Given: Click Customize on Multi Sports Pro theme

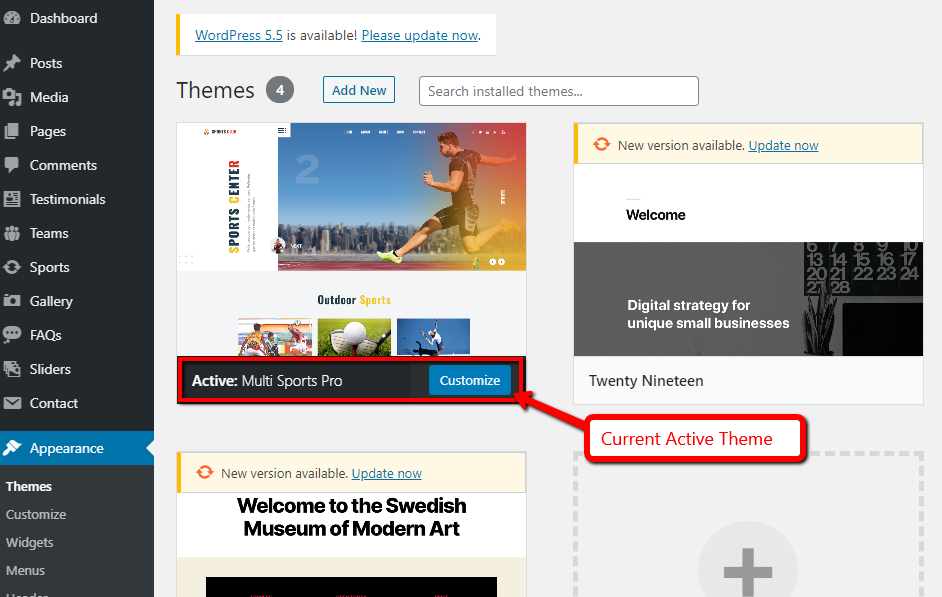Looking at the screenshot, I should [x=470, y=380].
